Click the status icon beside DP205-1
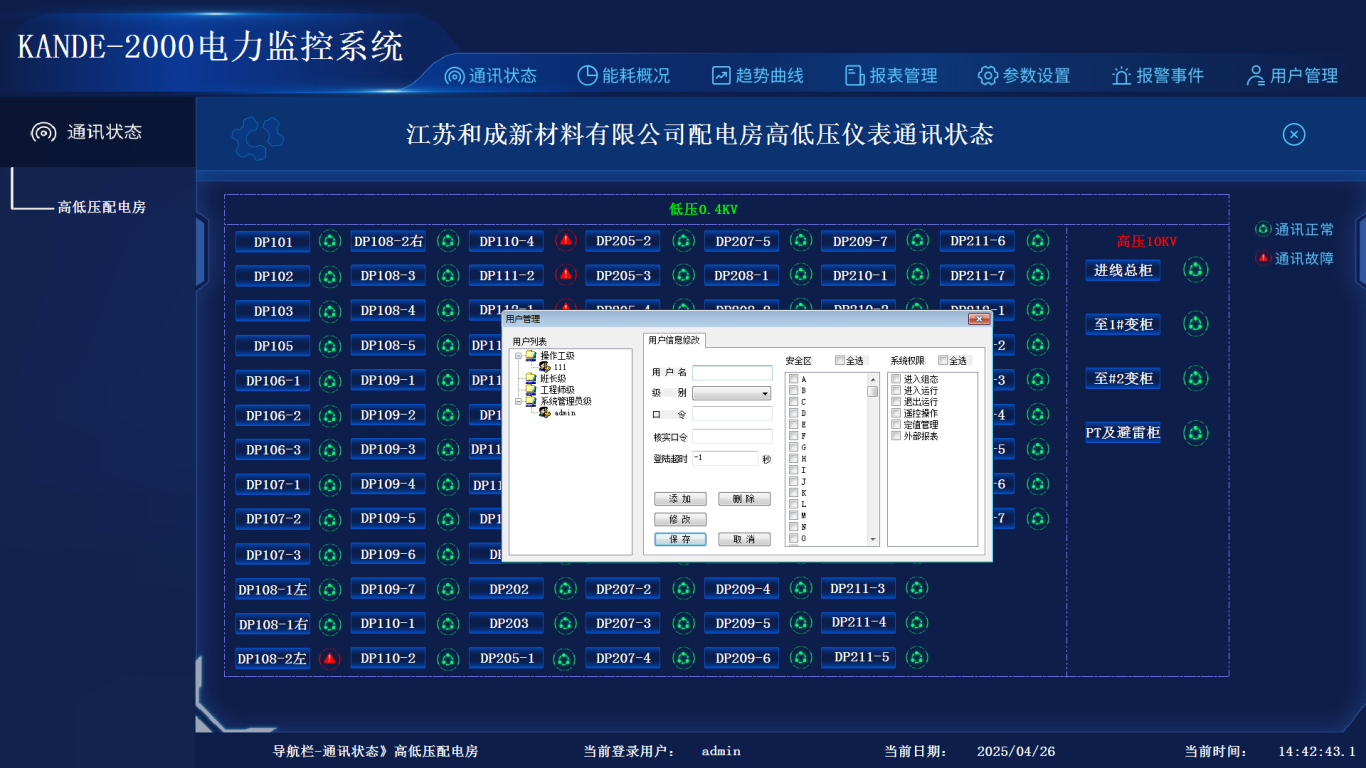 click(x=566, y=658)
